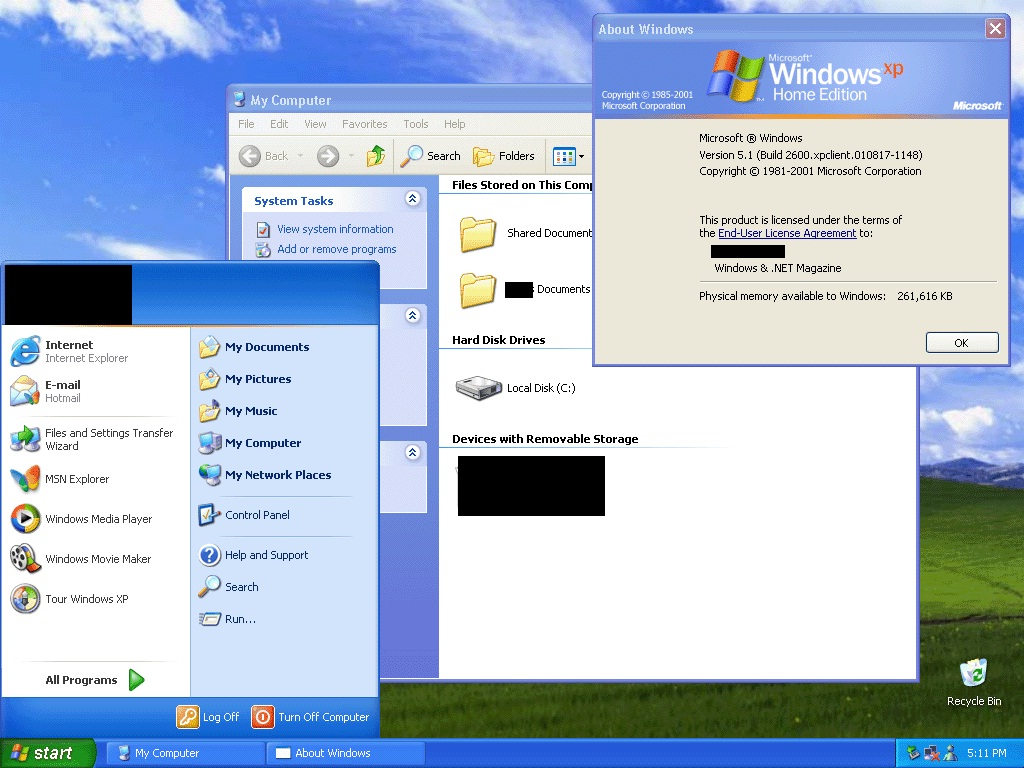
Task: Click the Back toolbar button
Action: (x=263, y=156)
